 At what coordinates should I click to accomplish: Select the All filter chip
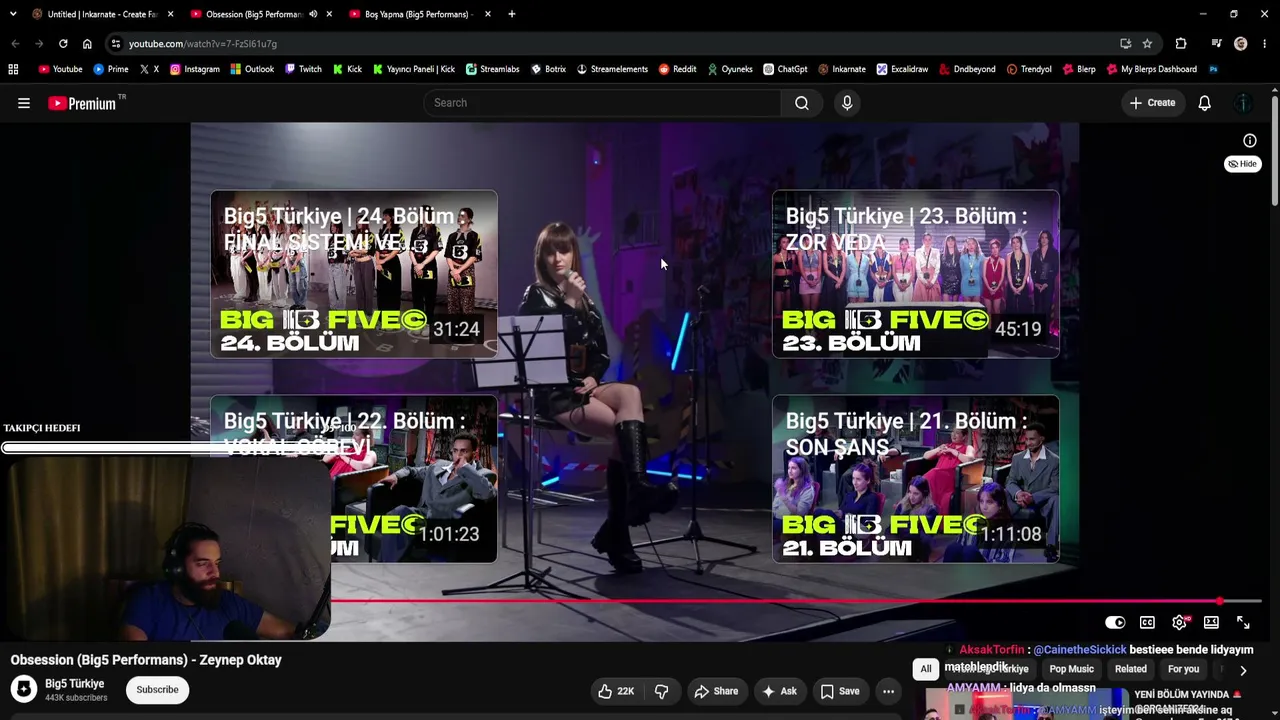pyautogui.click(x=926, y=669)
